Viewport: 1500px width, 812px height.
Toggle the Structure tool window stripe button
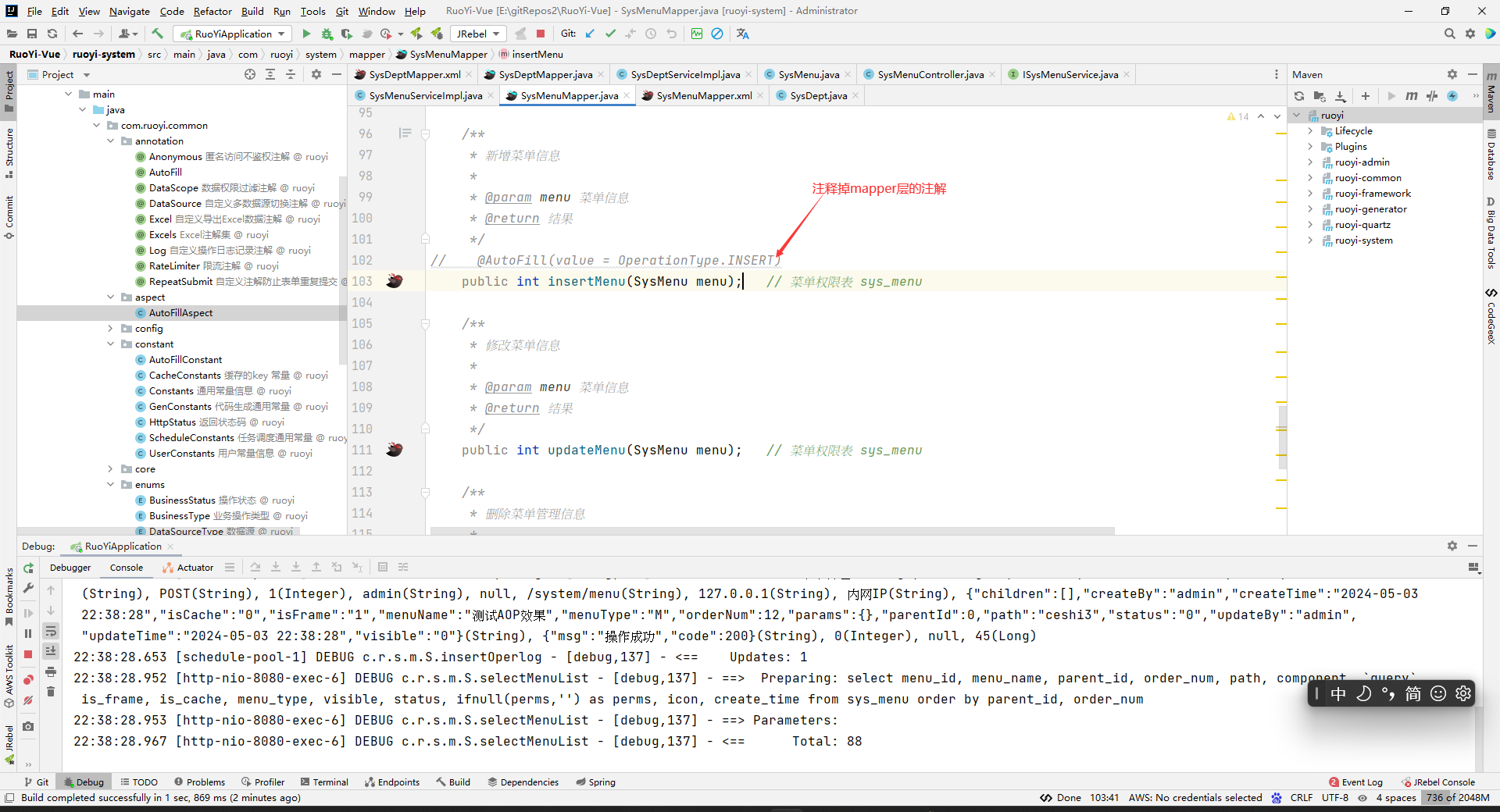point(9,152)
